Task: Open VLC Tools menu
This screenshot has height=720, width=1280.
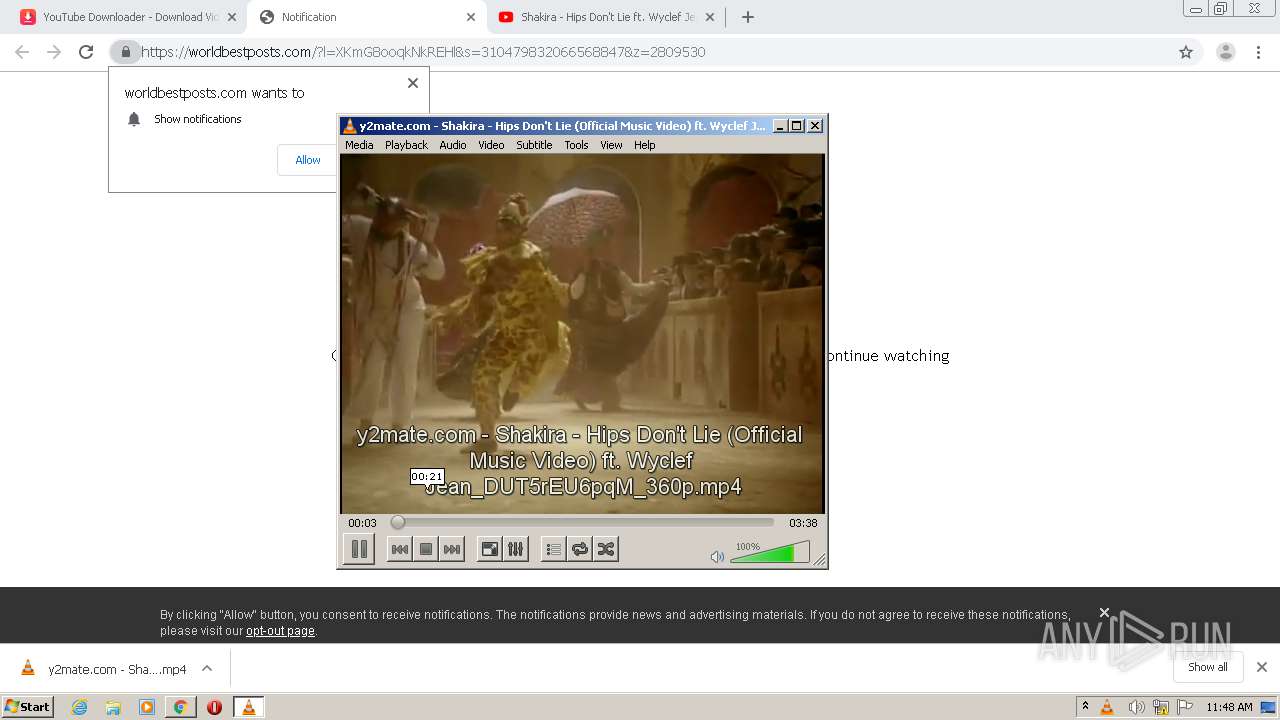Action: tap(576, 145)
